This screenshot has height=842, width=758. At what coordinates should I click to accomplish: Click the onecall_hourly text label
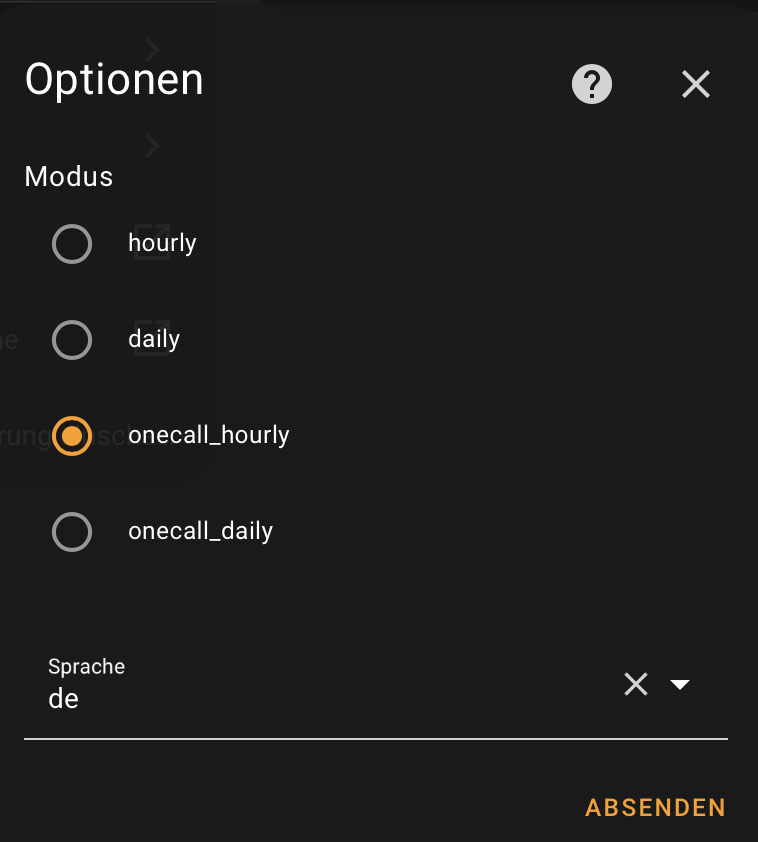pyautogui.click(x=209, y=436)
